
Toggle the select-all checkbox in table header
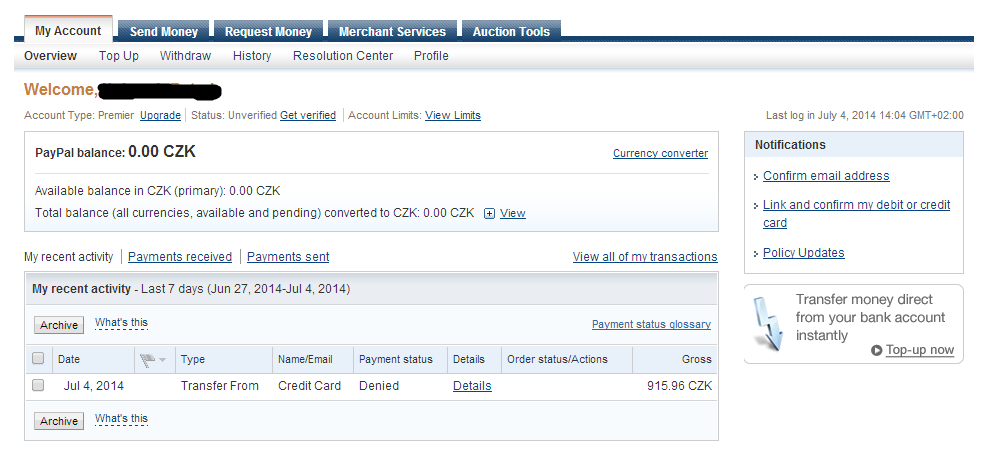pos(38,358)
